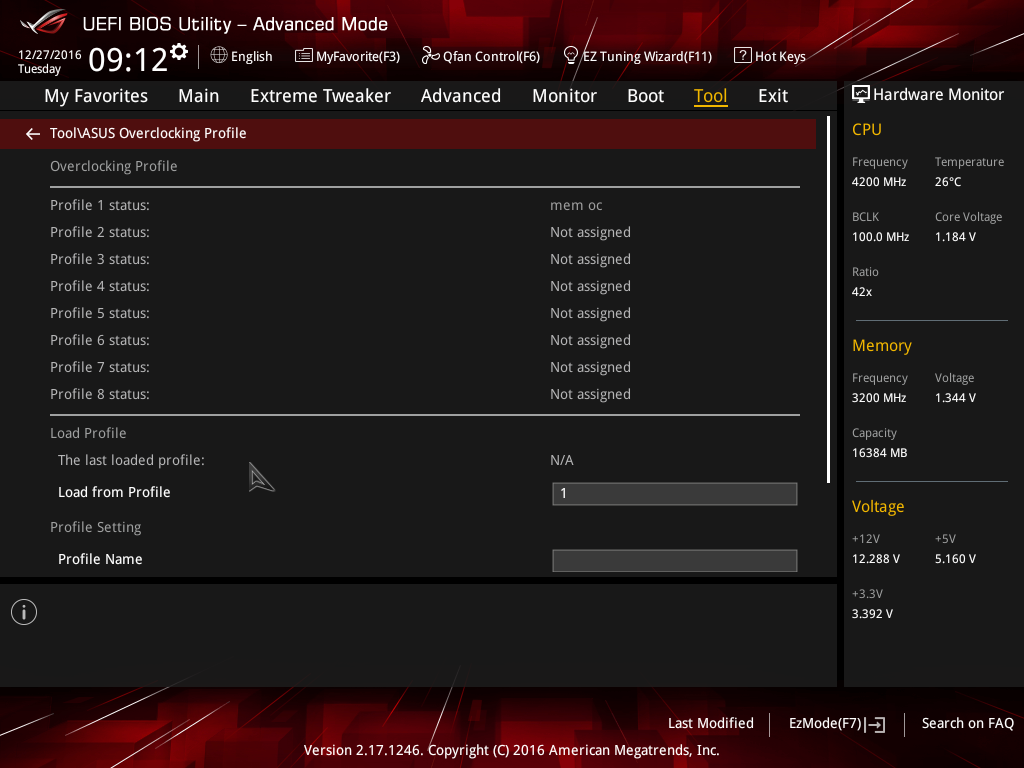Click the globe language icon
The image size is (1024, 768).
(219, 56)
